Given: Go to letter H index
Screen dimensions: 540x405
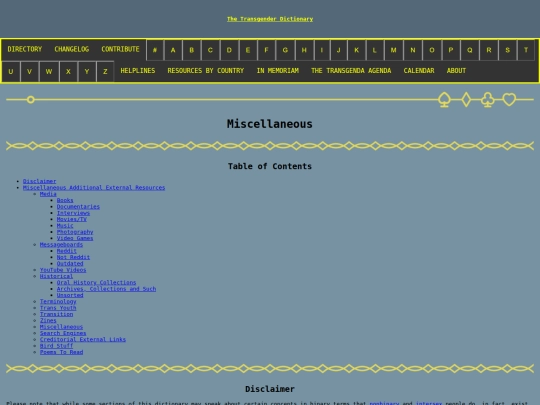Looking at the screenshot, I should (x=304, y=50).
